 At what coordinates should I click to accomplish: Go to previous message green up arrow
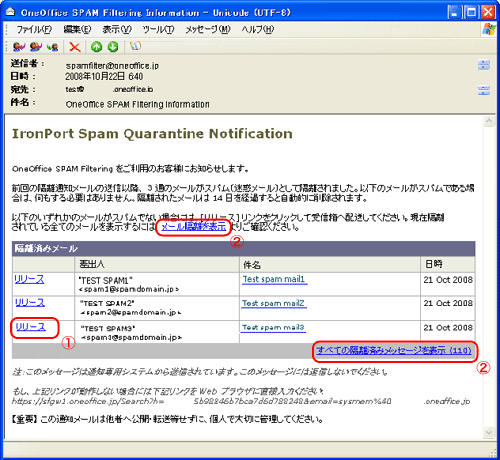97,47
